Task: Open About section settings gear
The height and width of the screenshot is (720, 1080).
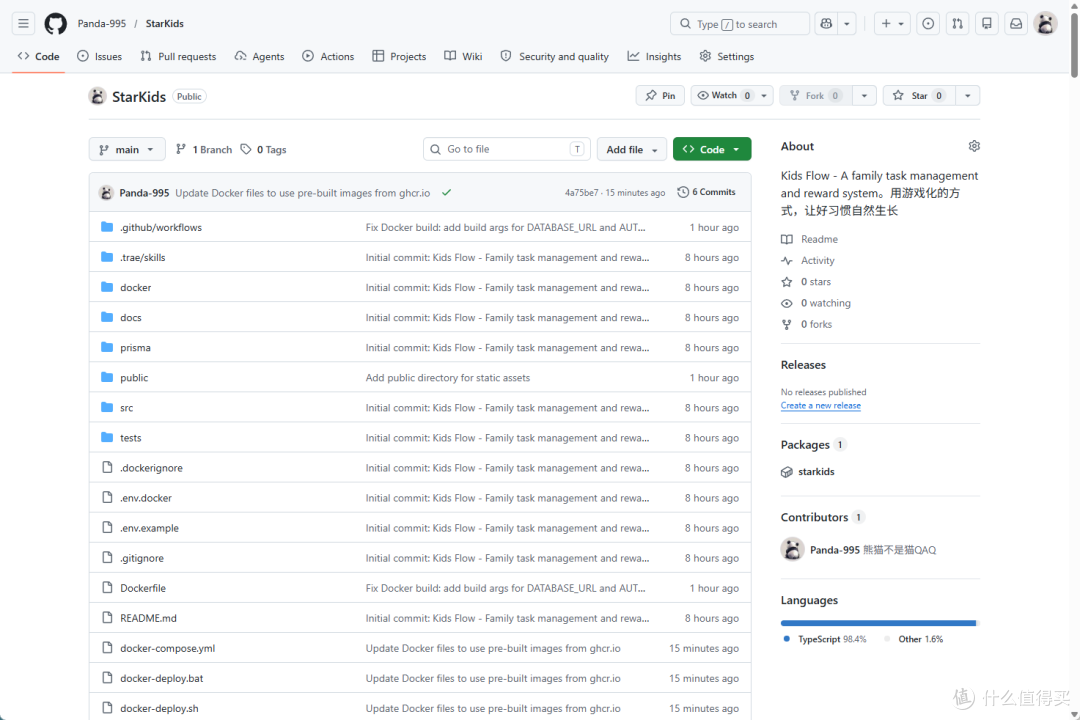Action: coord(974,146)
